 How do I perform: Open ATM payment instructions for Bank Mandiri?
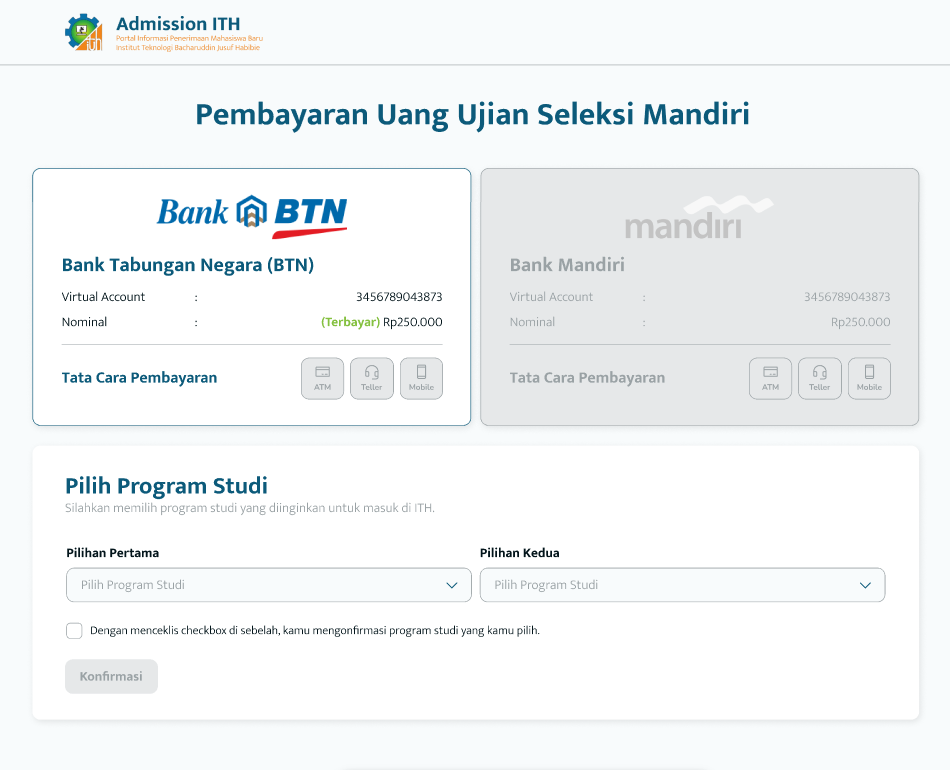[x=770, y=379]
